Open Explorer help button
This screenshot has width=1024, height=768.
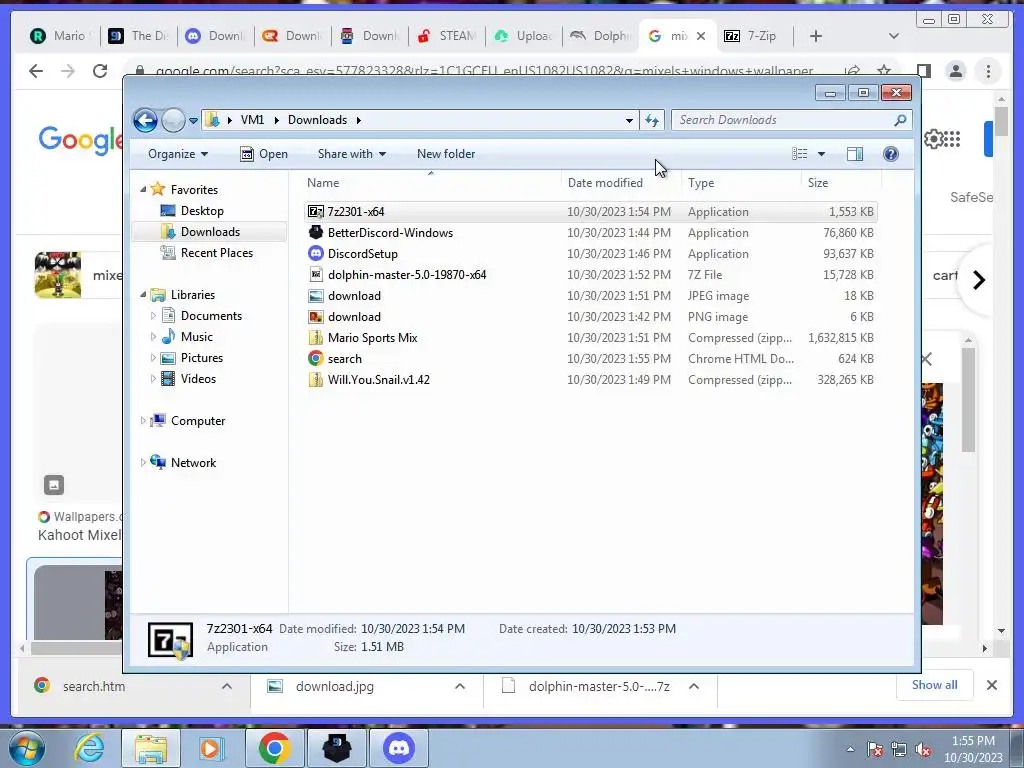pos(891,154)
